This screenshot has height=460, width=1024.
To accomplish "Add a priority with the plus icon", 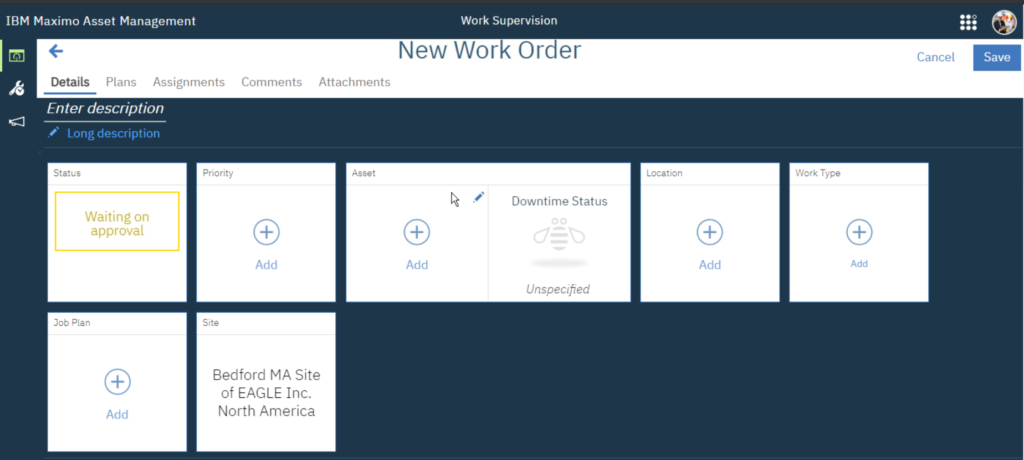I will point(266,232).
